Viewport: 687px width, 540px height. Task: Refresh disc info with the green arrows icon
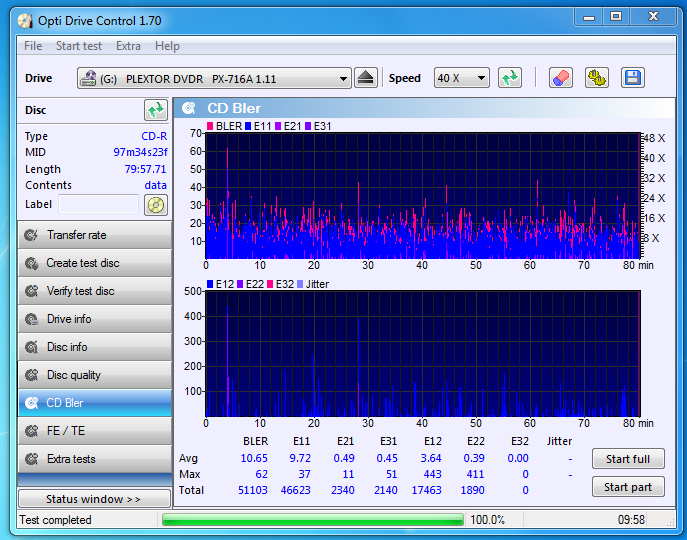click(x=156, y=110)
